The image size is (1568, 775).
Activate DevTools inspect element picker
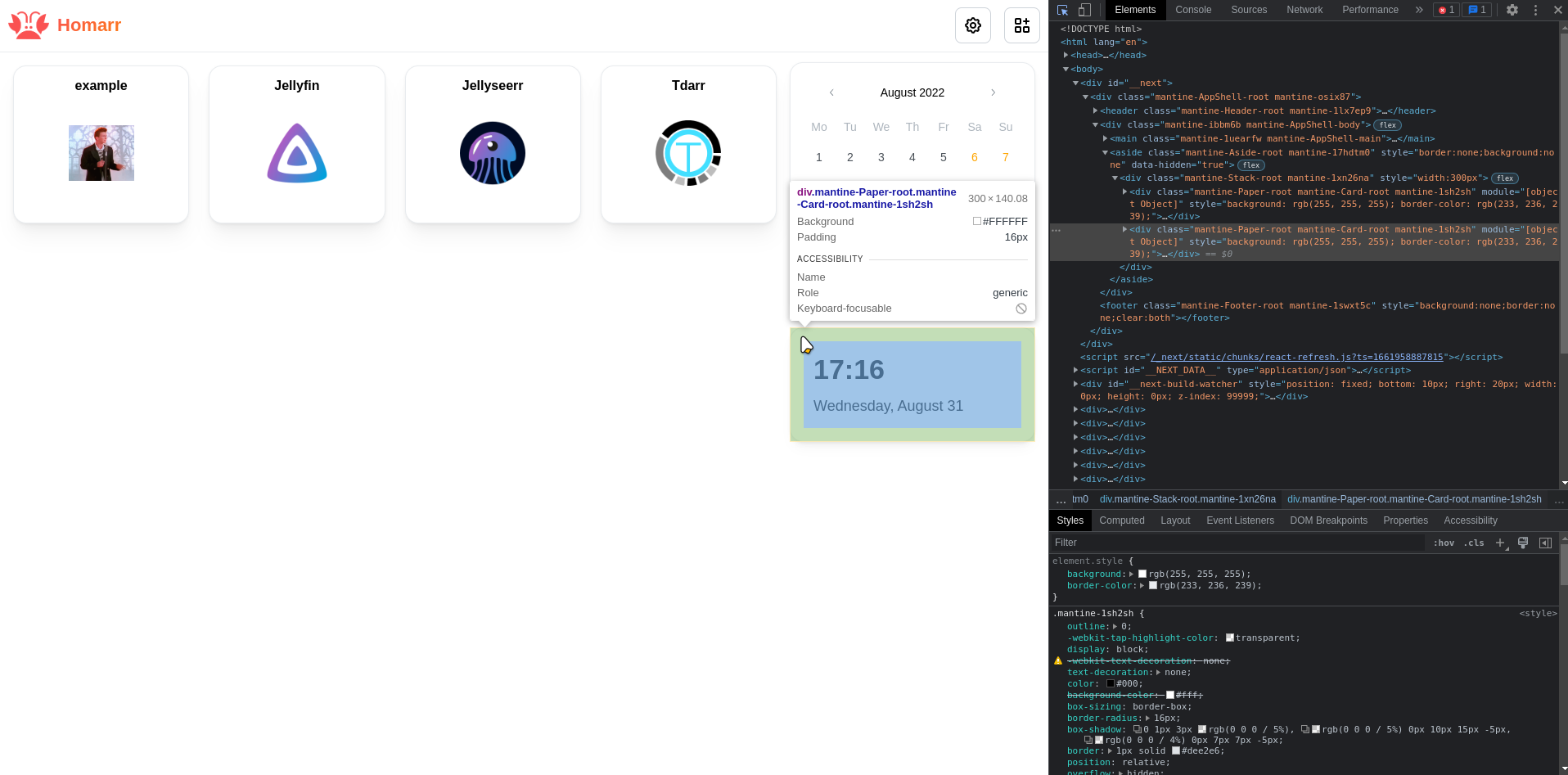[1062, 10]
